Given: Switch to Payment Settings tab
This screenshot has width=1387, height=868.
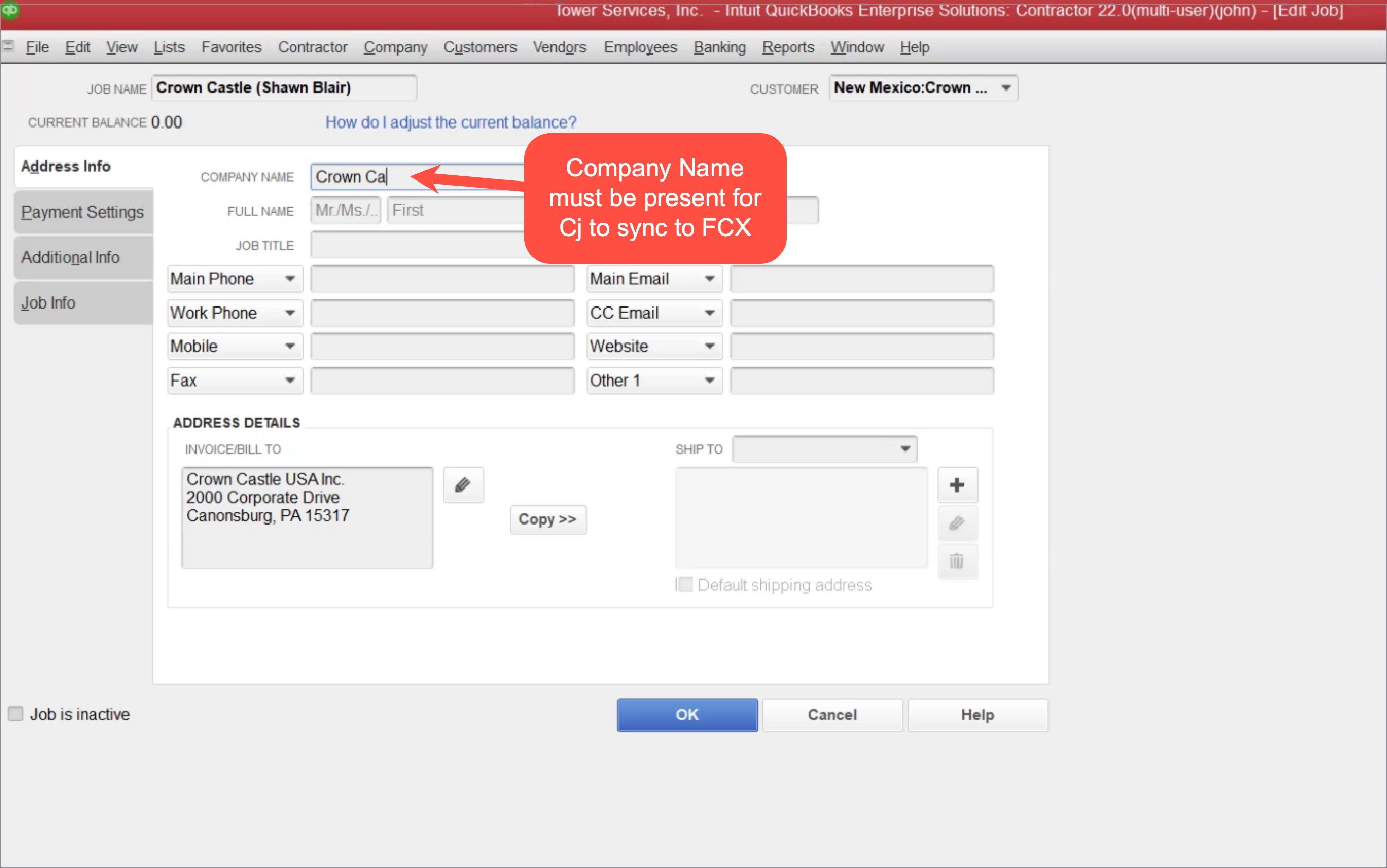Looking at the screenshot, I should coord(83,212).
